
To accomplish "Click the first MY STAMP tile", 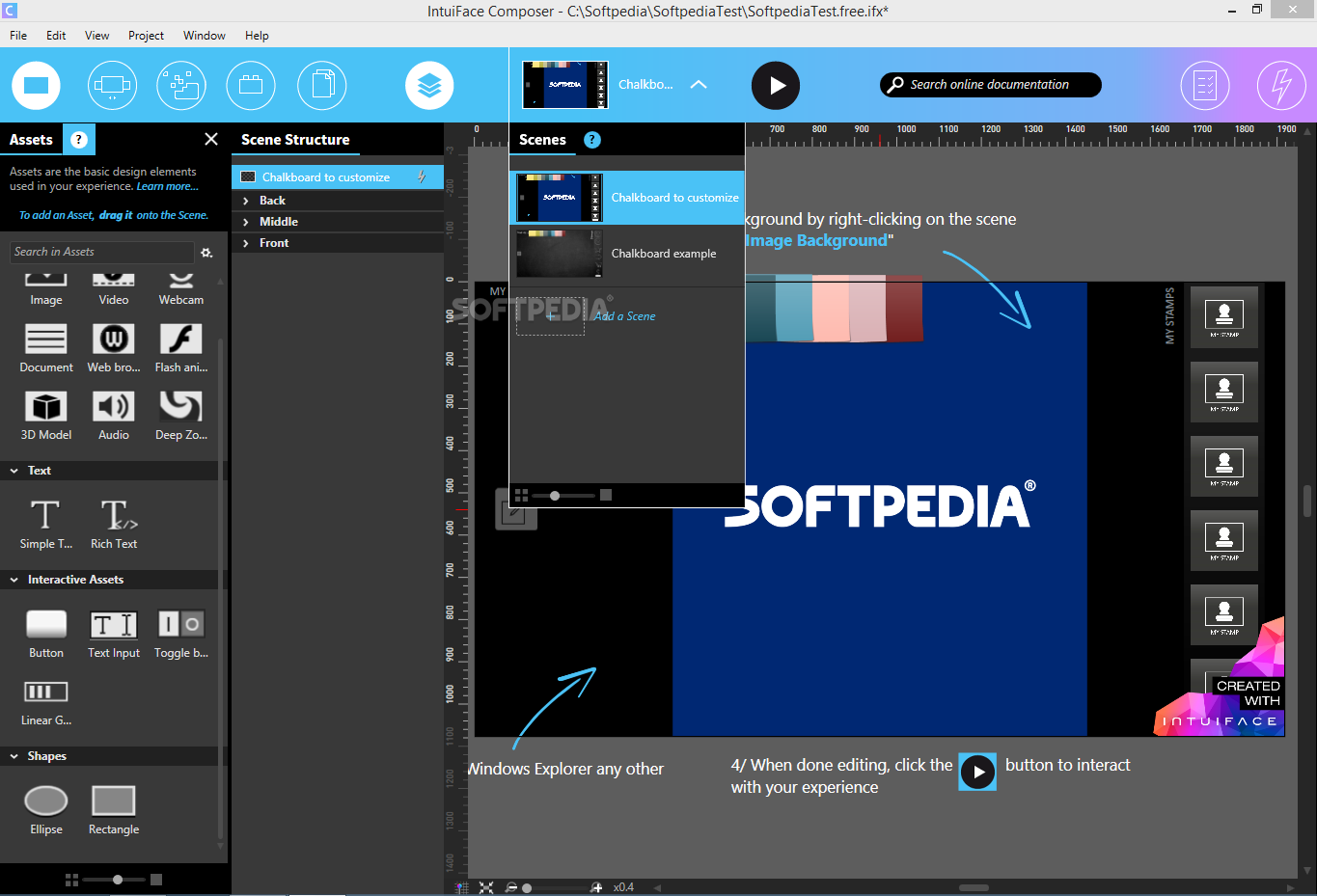I will (1224, 317).
